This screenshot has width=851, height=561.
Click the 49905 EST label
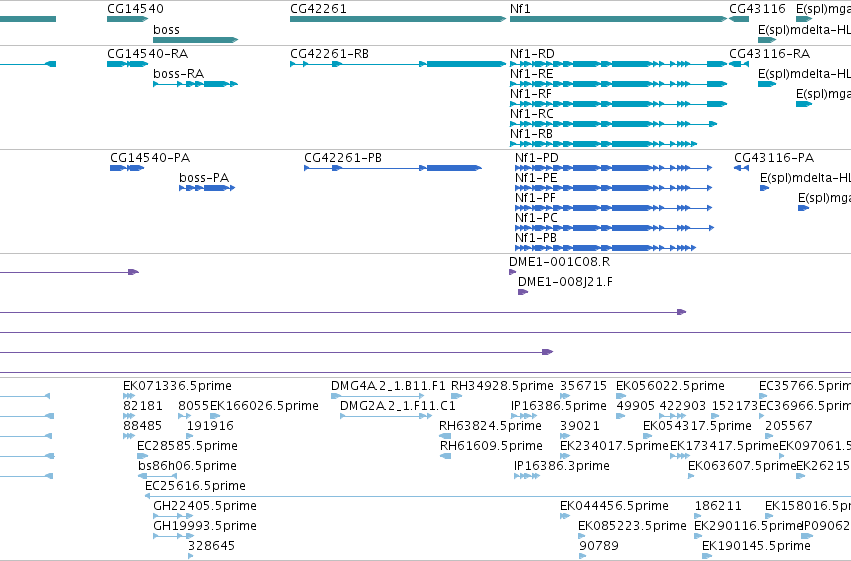[636, 406]
